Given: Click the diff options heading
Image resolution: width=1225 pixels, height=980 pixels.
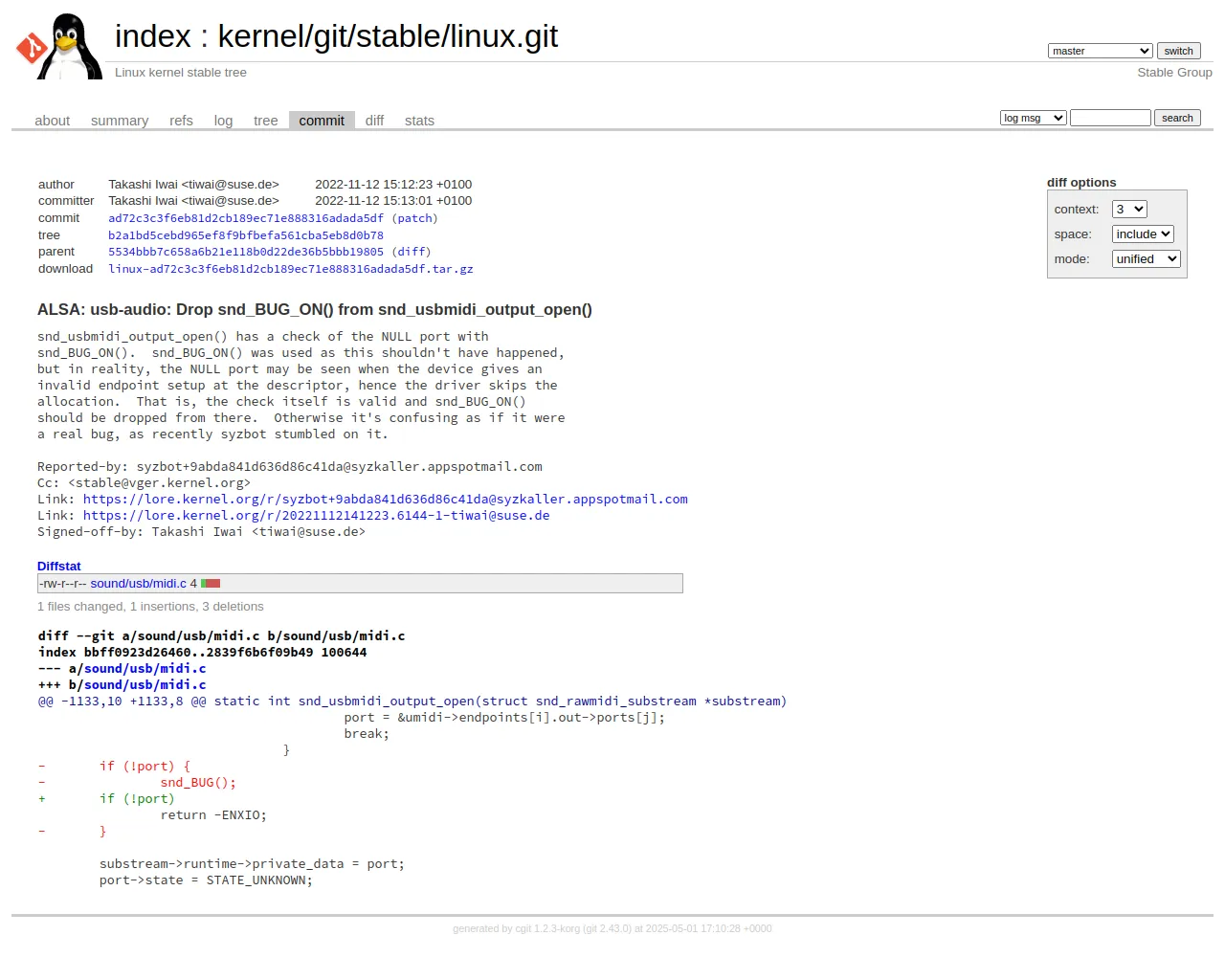Looking at the screenshot, I should [x=1081, y=183].
